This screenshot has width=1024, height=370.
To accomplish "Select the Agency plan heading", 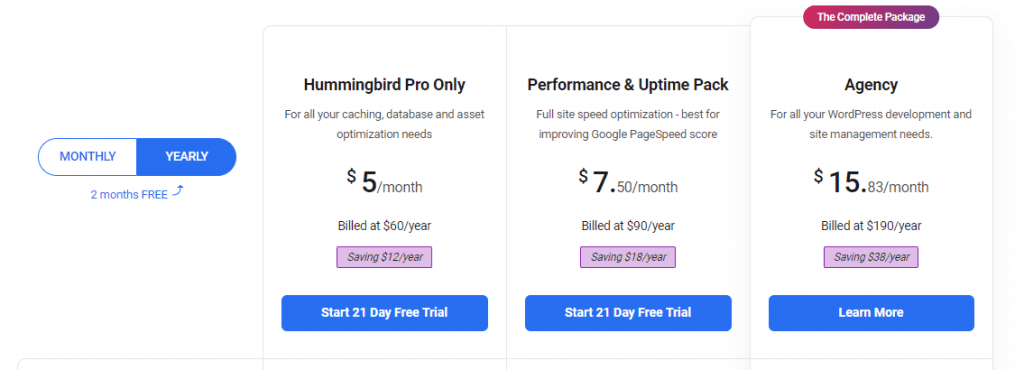I will pos(871,85).
